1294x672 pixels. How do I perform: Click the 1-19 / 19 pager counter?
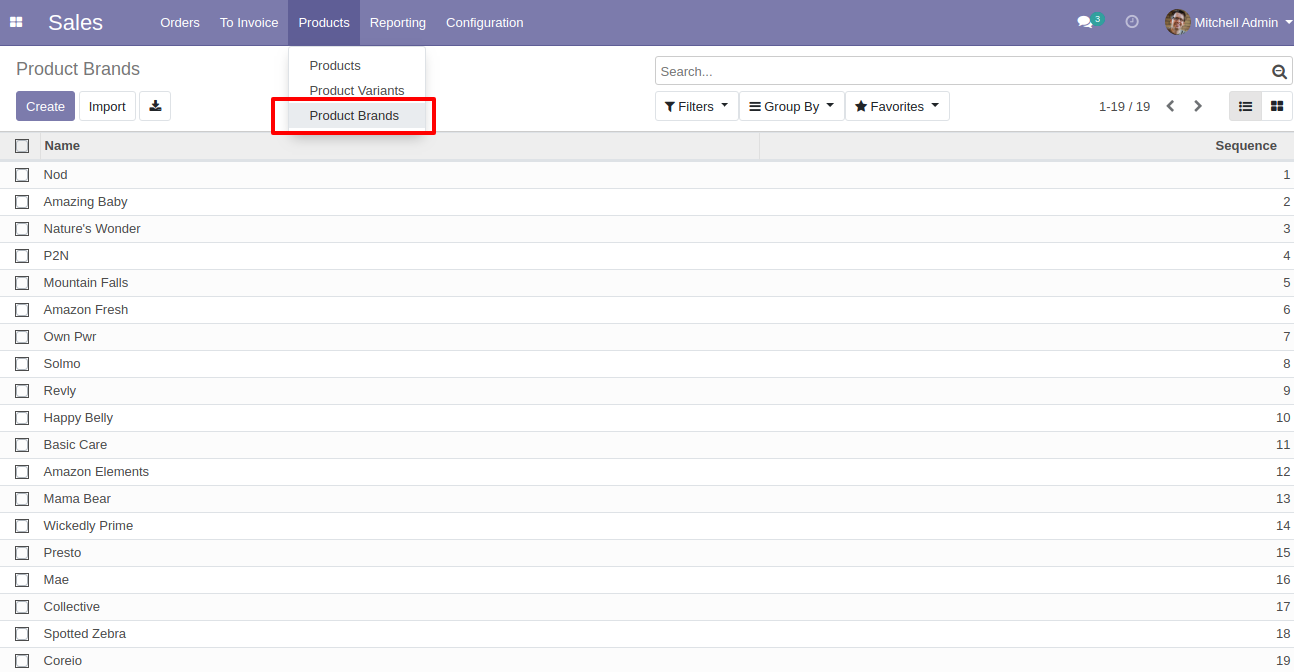[1124, 106]
